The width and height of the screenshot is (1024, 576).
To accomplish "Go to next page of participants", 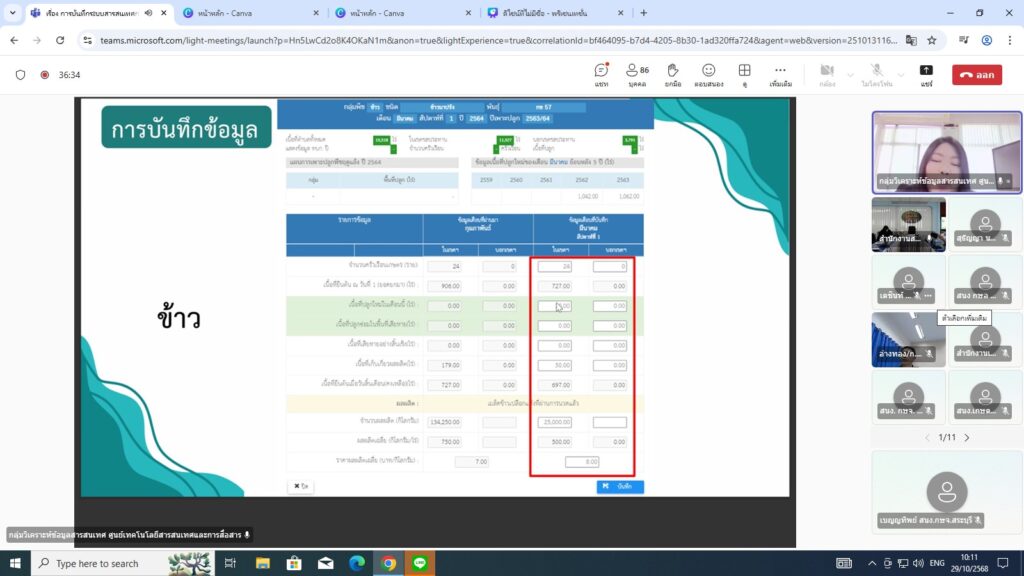I will pos(966,437).
